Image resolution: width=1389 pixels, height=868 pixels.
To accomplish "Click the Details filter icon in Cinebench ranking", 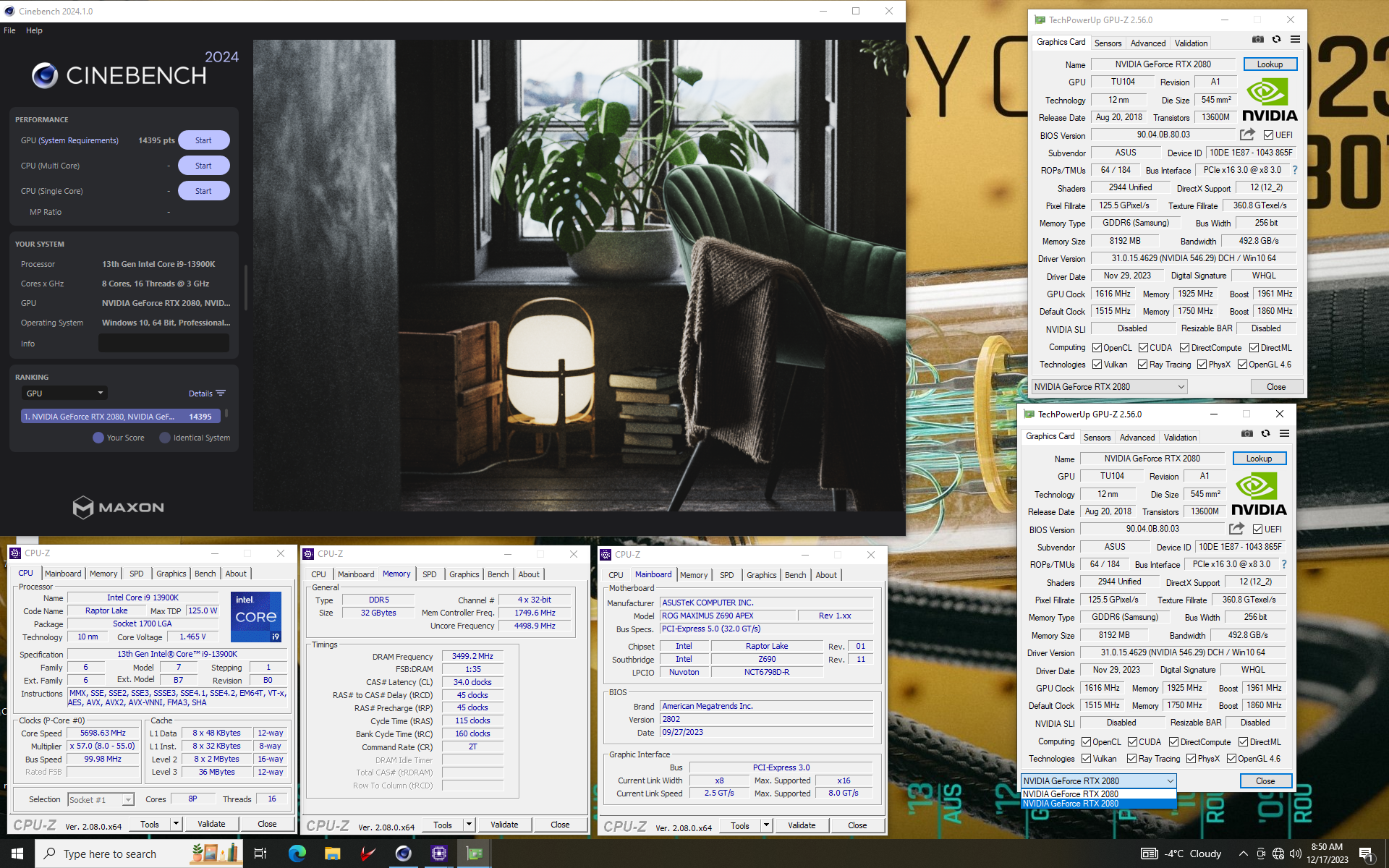I will pyautogui.click(x=221, y=393).
